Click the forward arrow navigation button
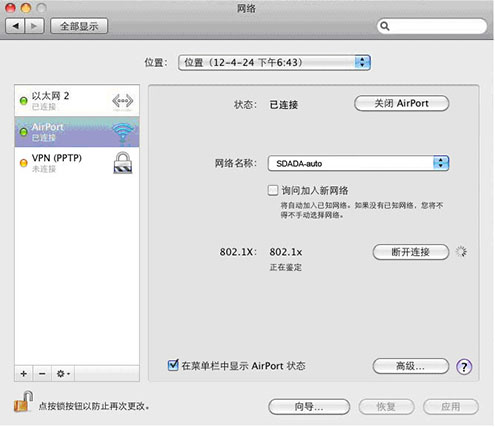The height and width of the screenshot is (427, 495). [34, 26]
